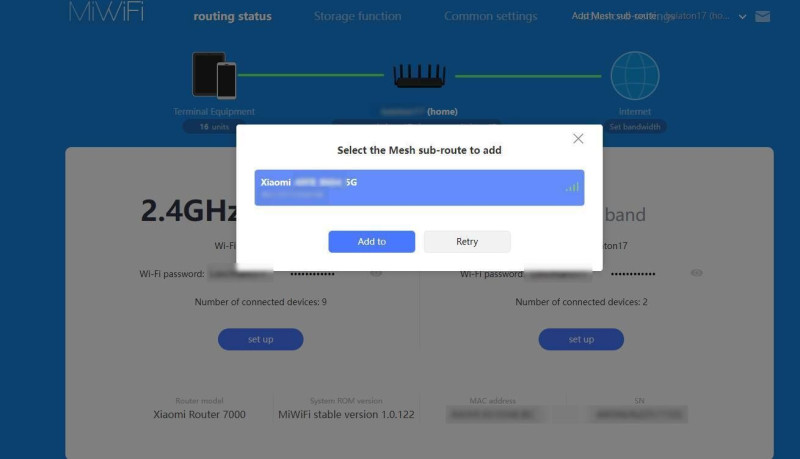Expand the account dropdown arrow

[x=742, y=17]
